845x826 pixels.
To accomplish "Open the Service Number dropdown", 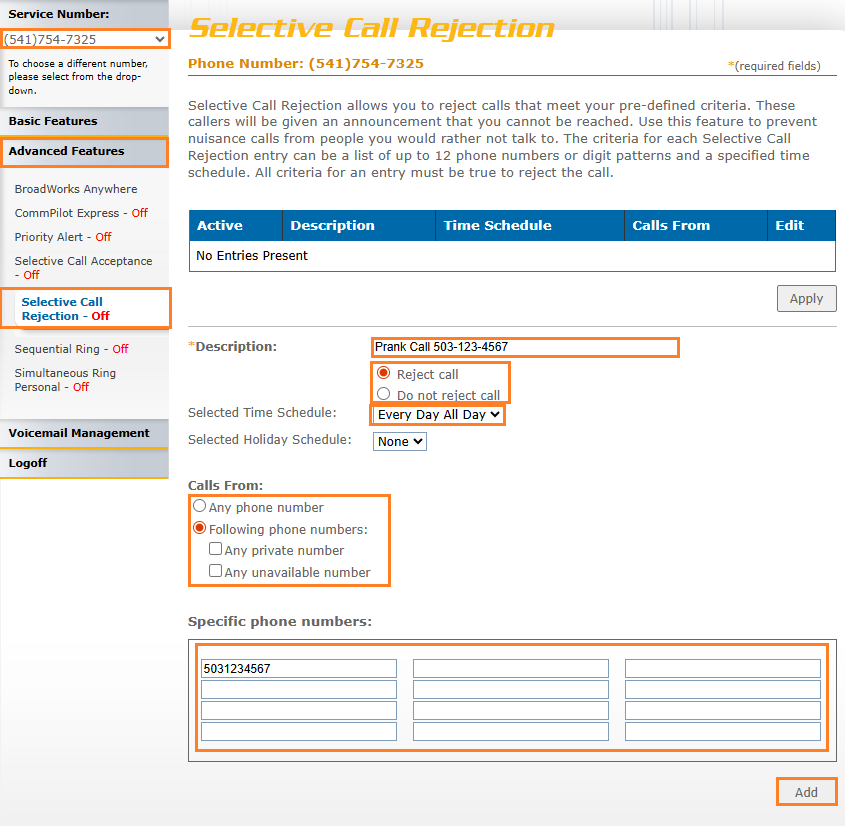I will click(x=85, y=38).
